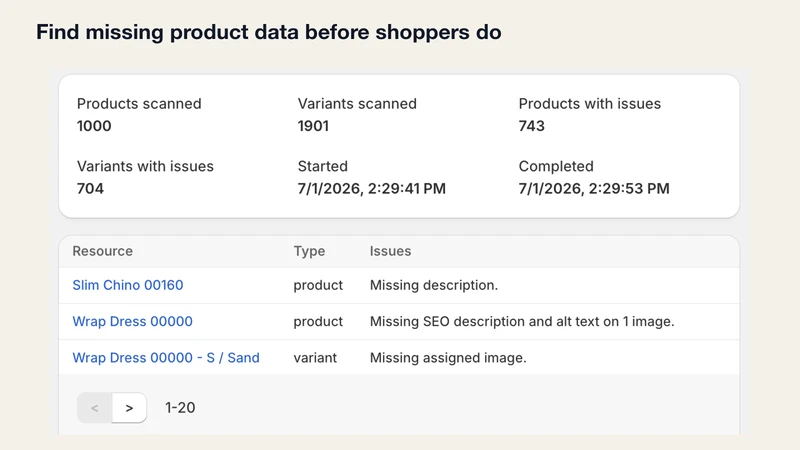Click the 'Completed' label
Image resolution: width=800 pixels, height=450 pixels.
pos(556,166)
